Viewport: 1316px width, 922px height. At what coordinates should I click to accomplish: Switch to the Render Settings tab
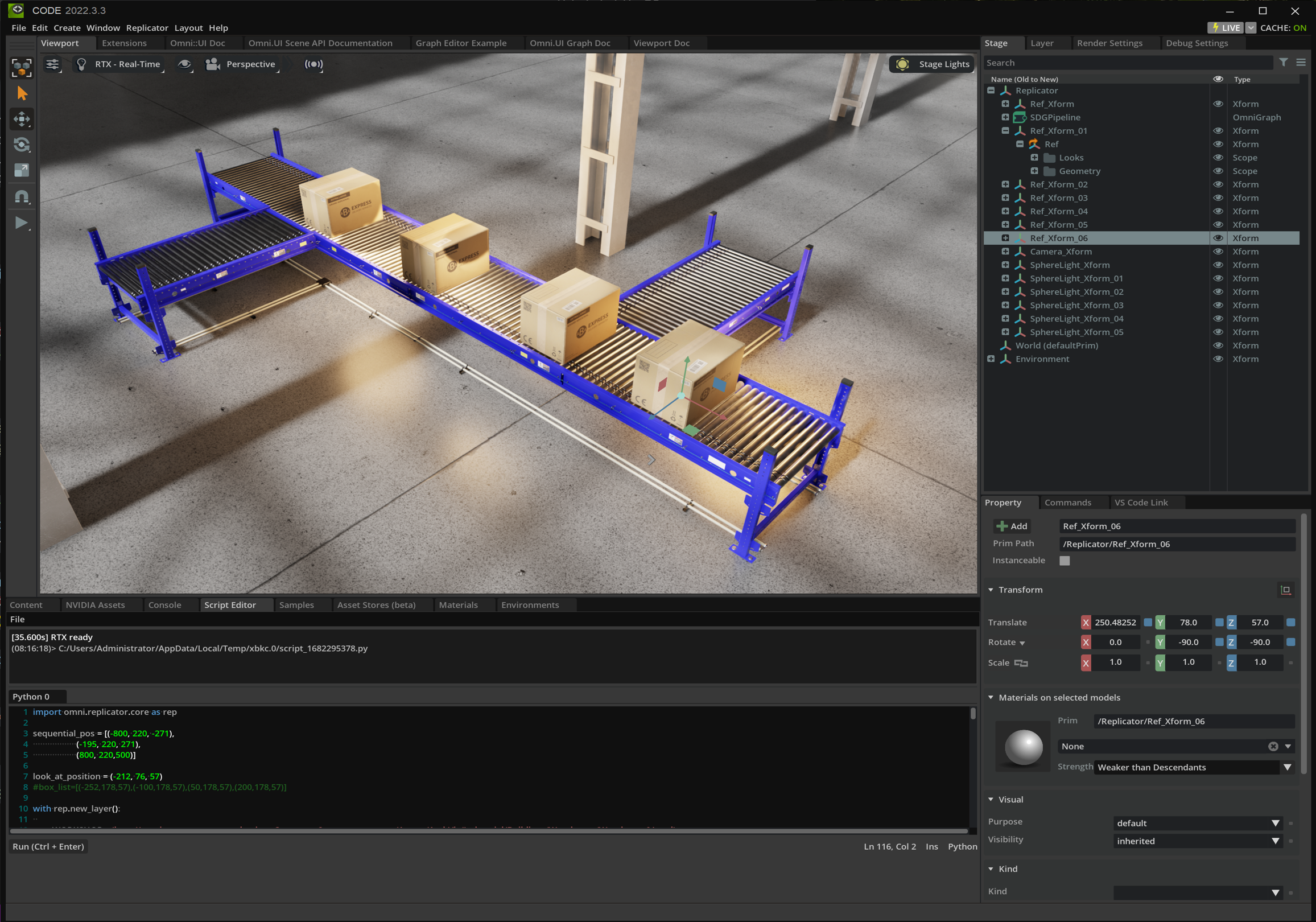[1109, 43]
